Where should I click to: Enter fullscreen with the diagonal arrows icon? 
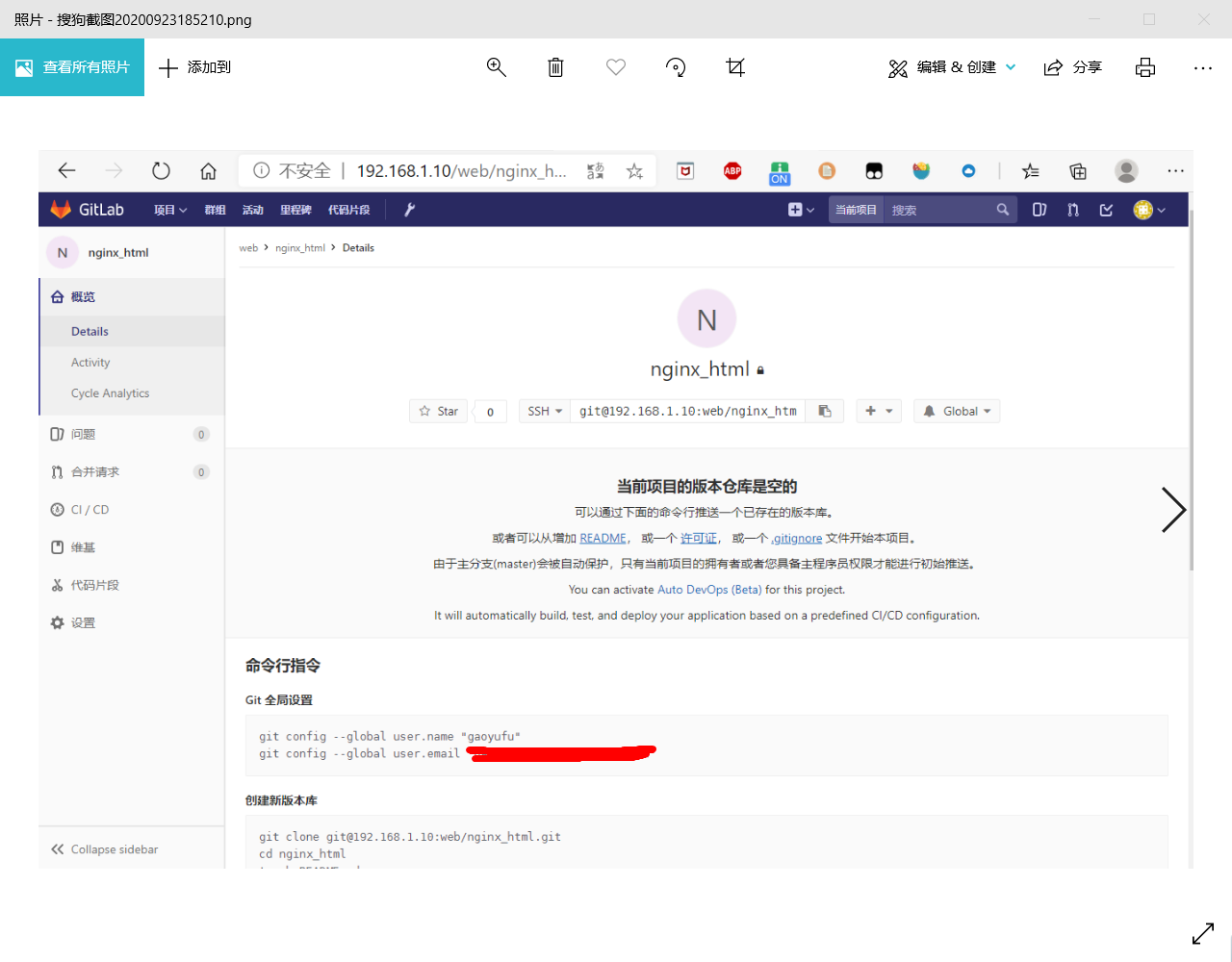tap(1203, 933)
